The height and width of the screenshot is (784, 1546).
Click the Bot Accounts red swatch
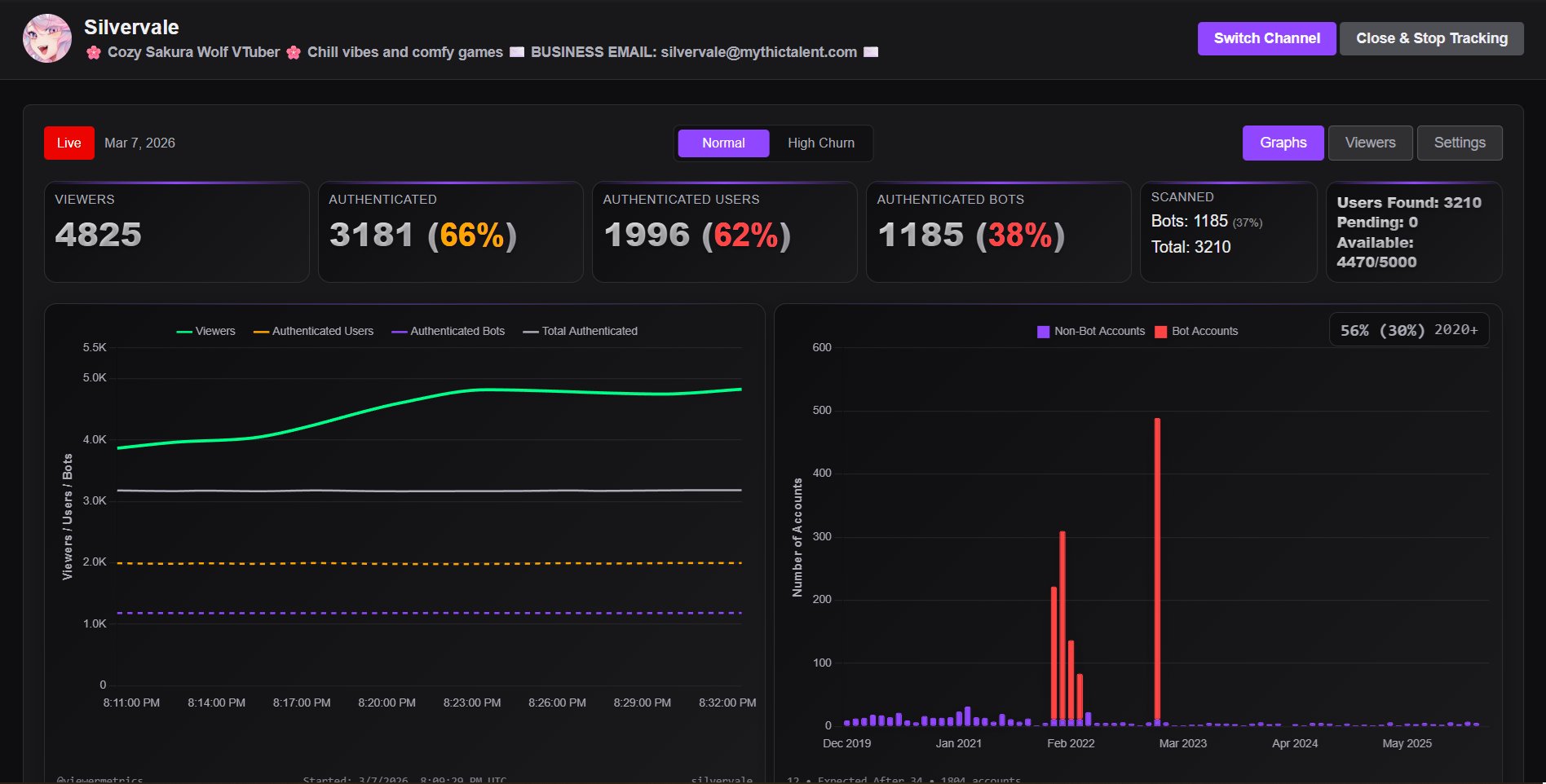[x=1161, y=332]
